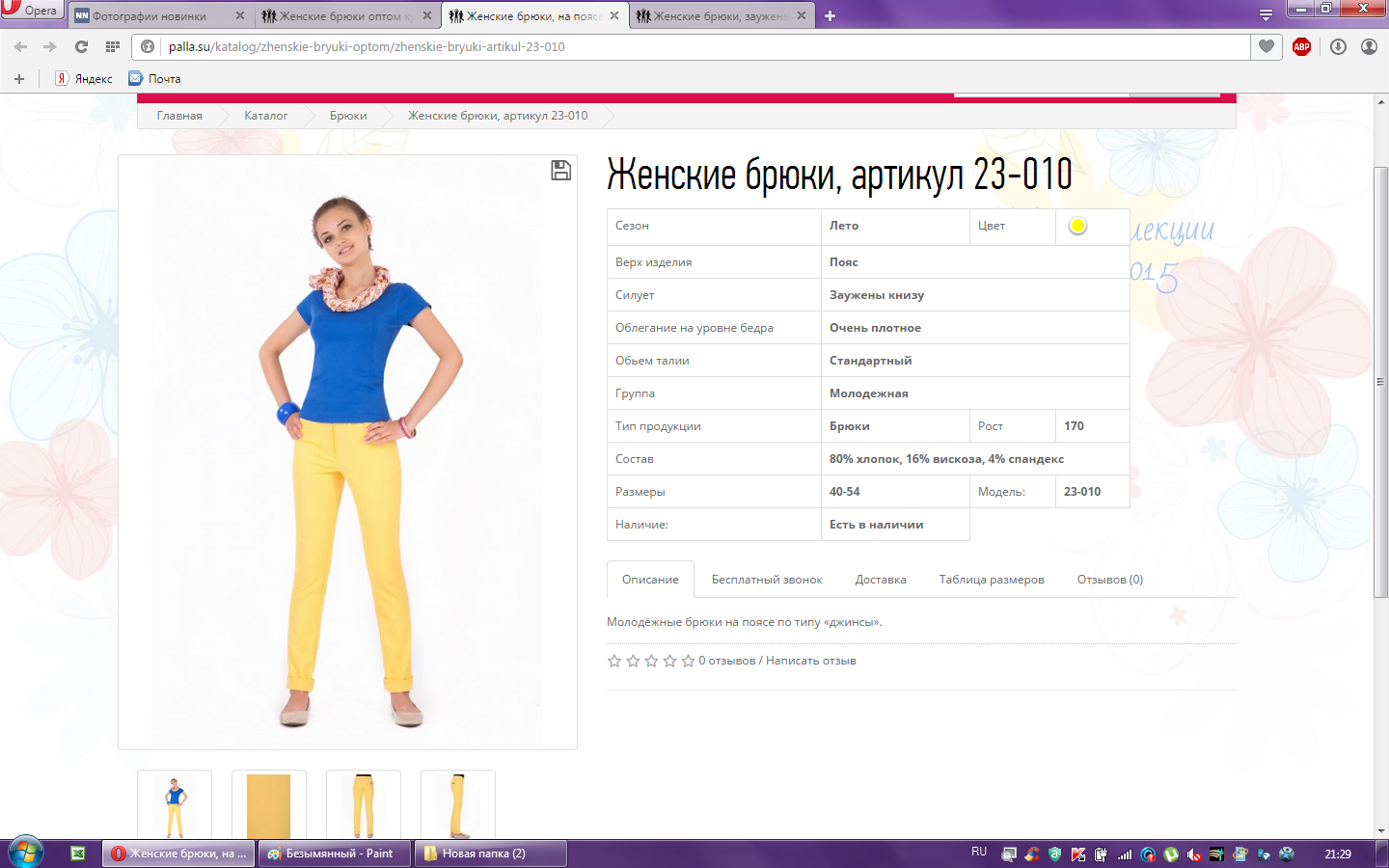Open the network signal tray icon
The image size is (1389, 868).
1125,854
